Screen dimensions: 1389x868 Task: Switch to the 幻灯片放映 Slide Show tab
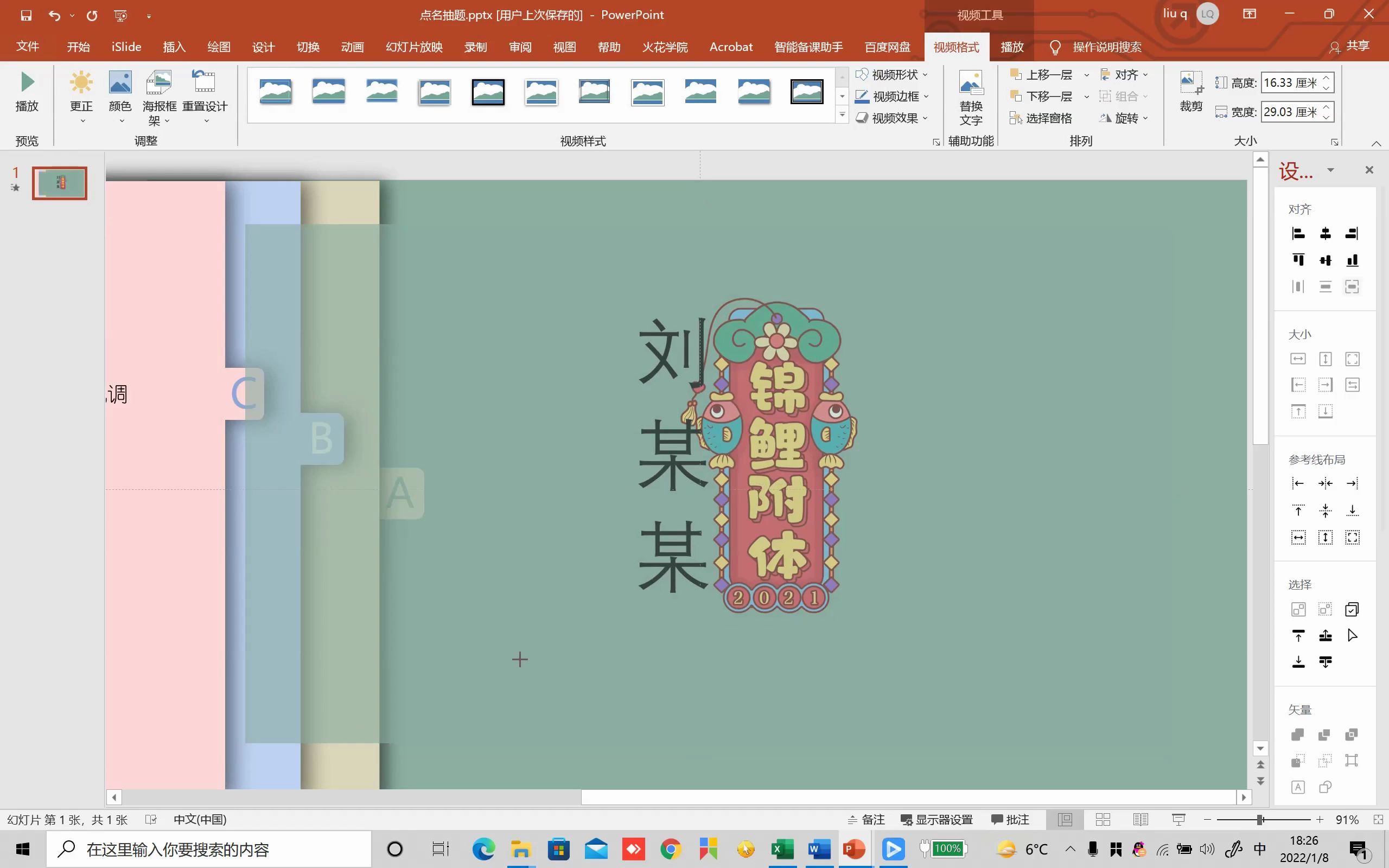click(x=414, y=47)
